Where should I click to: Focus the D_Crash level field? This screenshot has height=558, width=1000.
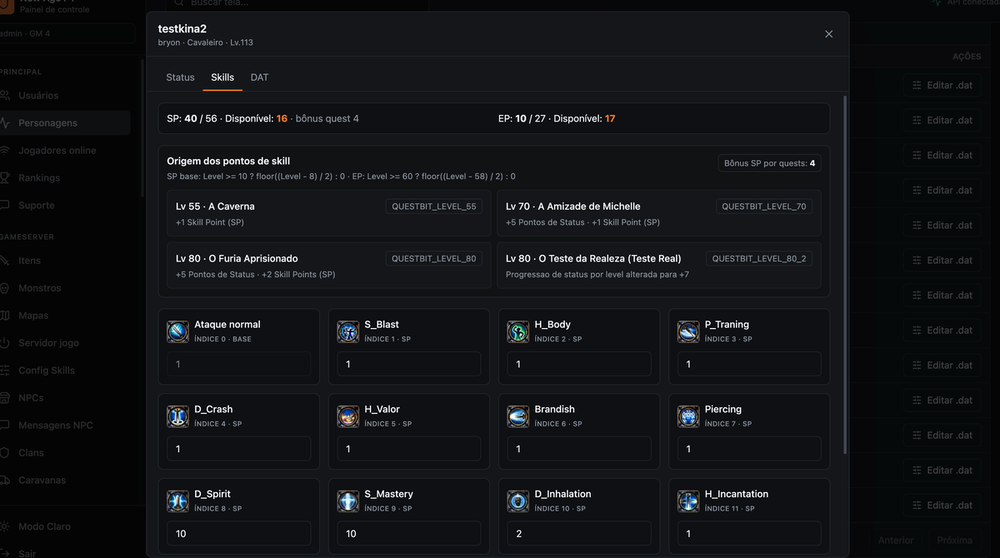[239, 449]
